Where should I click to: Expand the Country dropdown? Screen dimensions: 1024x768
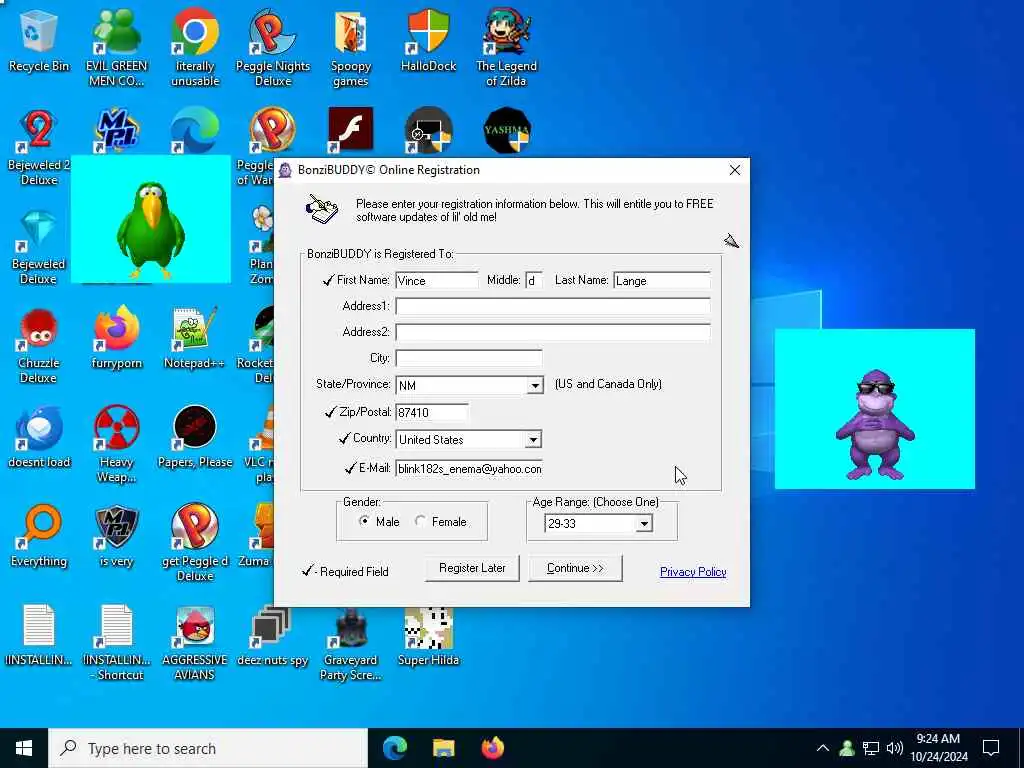(533, 440)
